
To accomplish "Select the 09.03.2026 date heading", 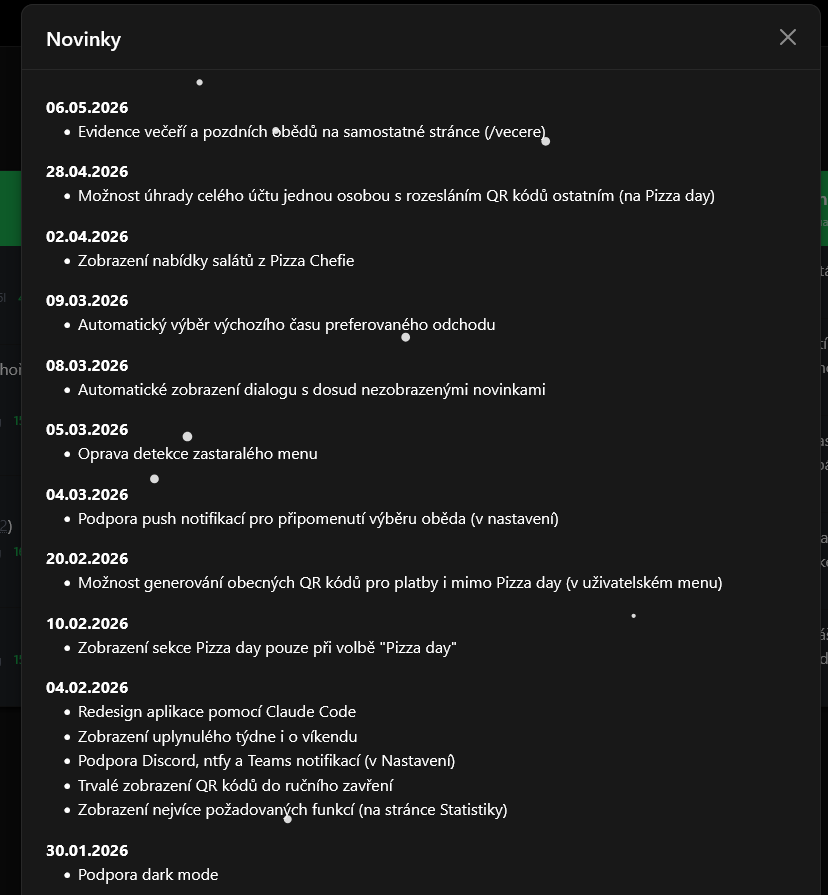I will (x=87, y=300).
